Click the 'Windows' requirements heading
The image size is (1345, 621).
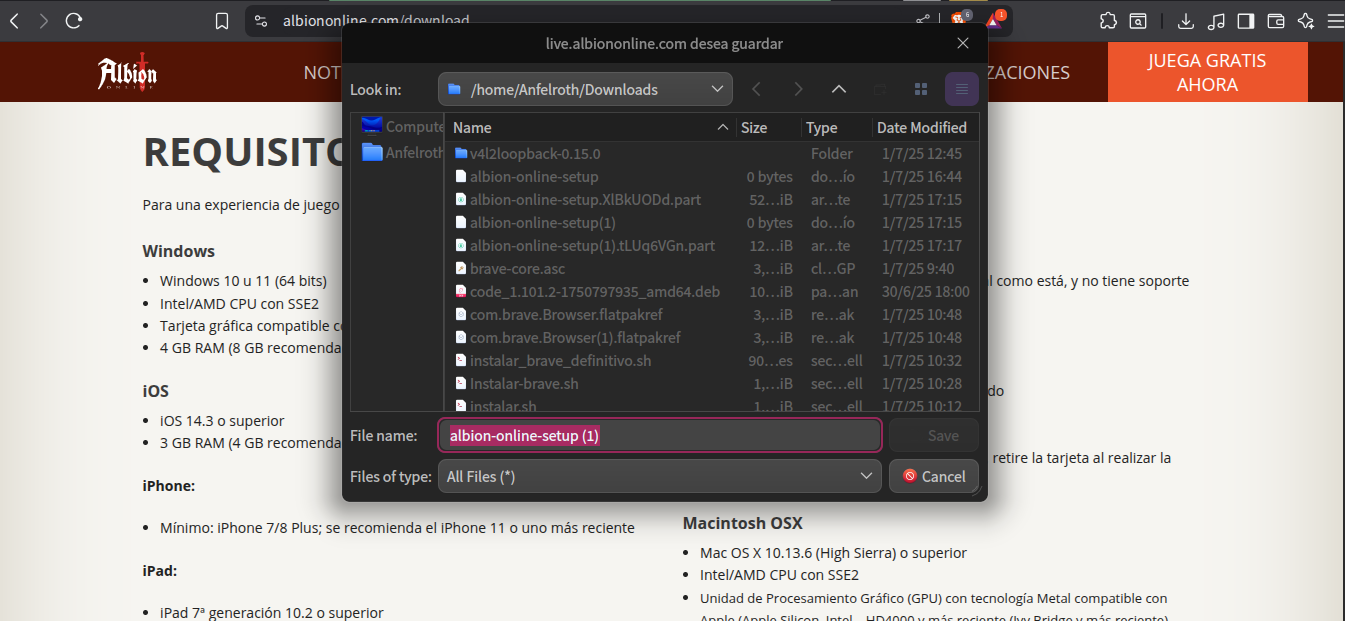(178, 251)
